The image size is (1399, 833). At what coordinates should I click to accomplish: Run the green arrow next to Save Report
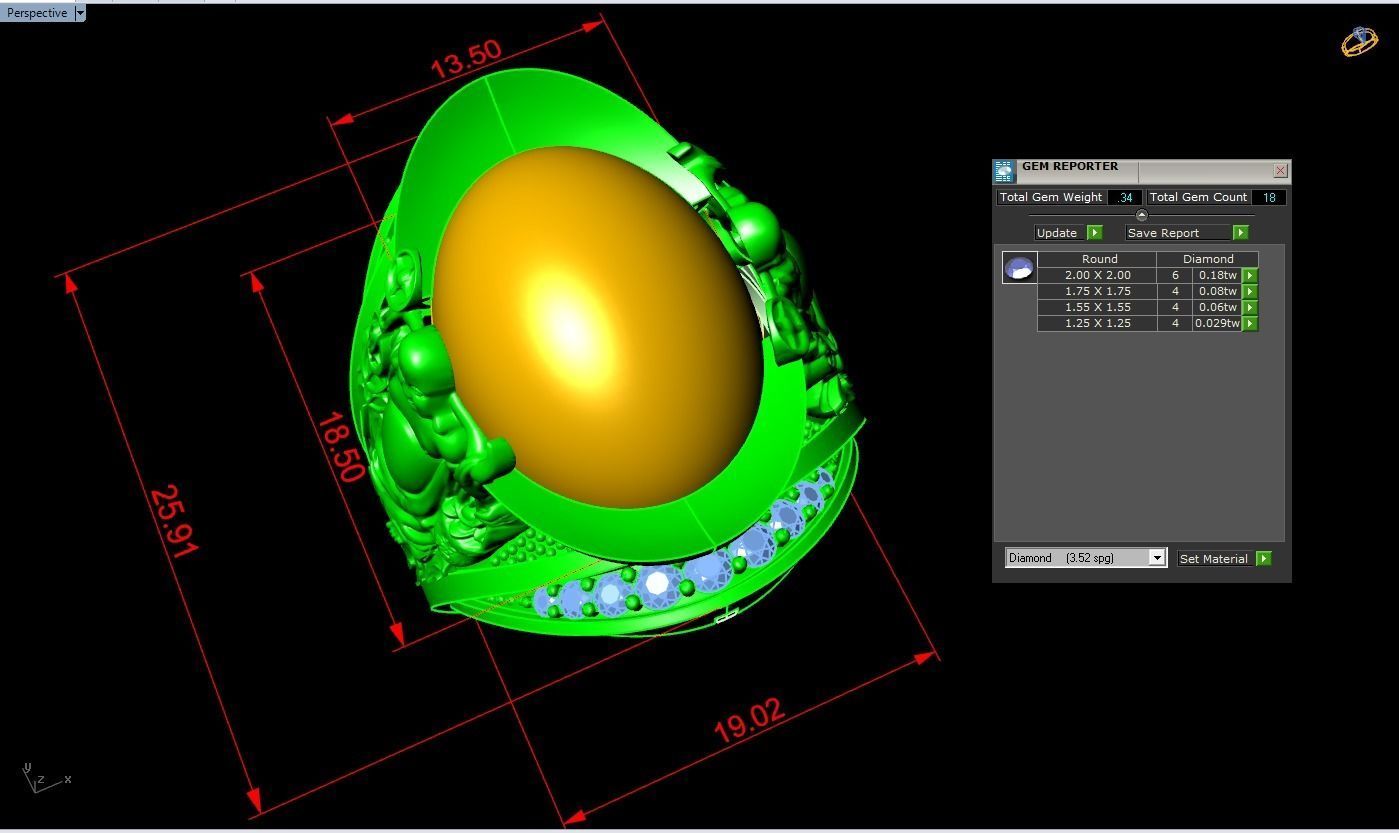pyautogui.click(x=1240, y=233)
